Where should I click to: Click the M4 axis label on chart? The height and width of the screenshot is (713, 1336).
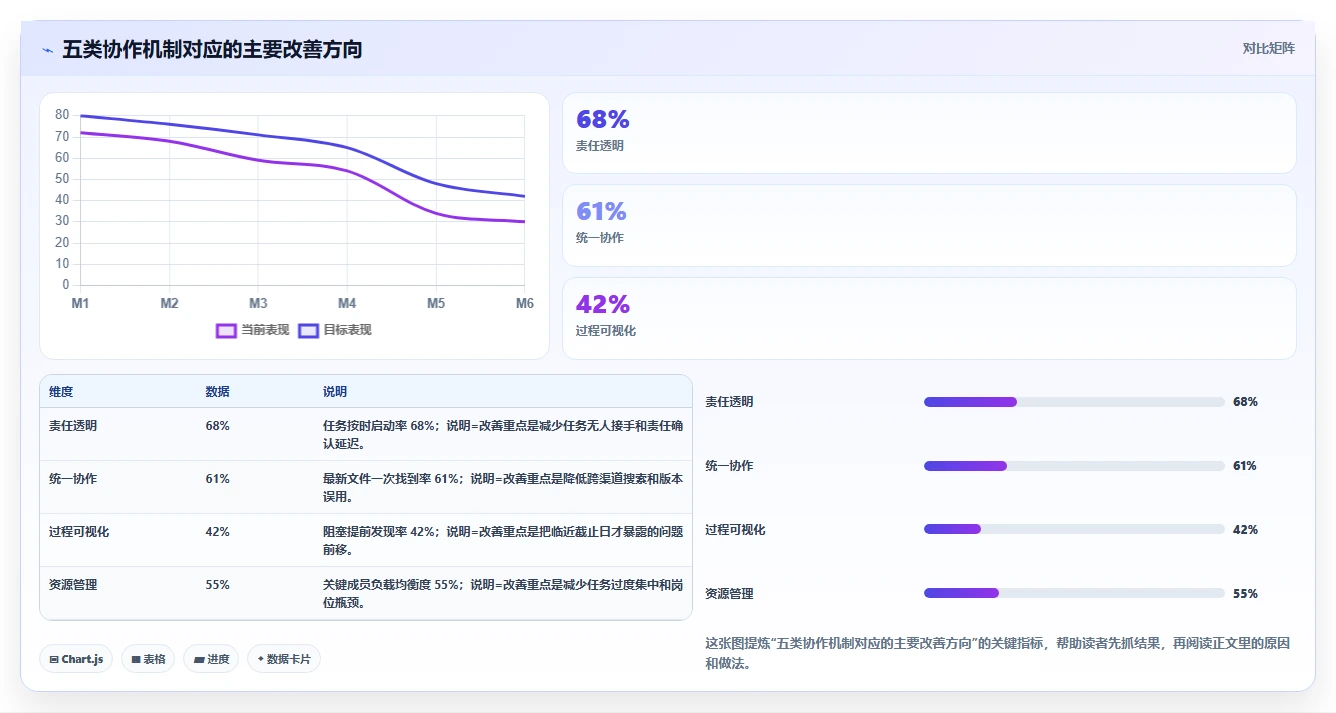click(347, 303)
